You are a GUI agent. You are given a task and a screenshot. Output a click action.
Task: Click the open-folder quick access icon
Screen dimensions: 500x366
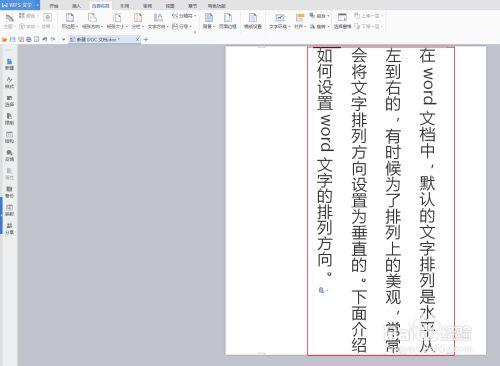(x=5, y=39)
